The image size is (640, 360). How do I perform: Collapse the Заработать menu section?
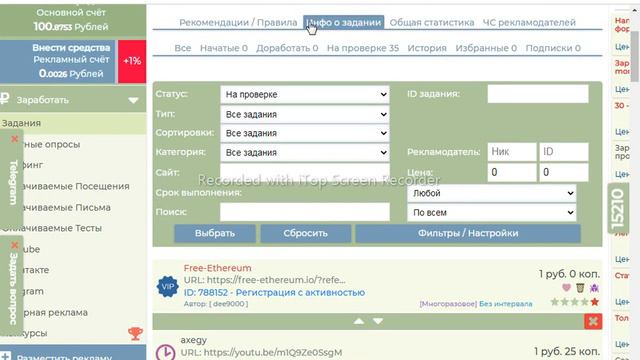(133, 100)
